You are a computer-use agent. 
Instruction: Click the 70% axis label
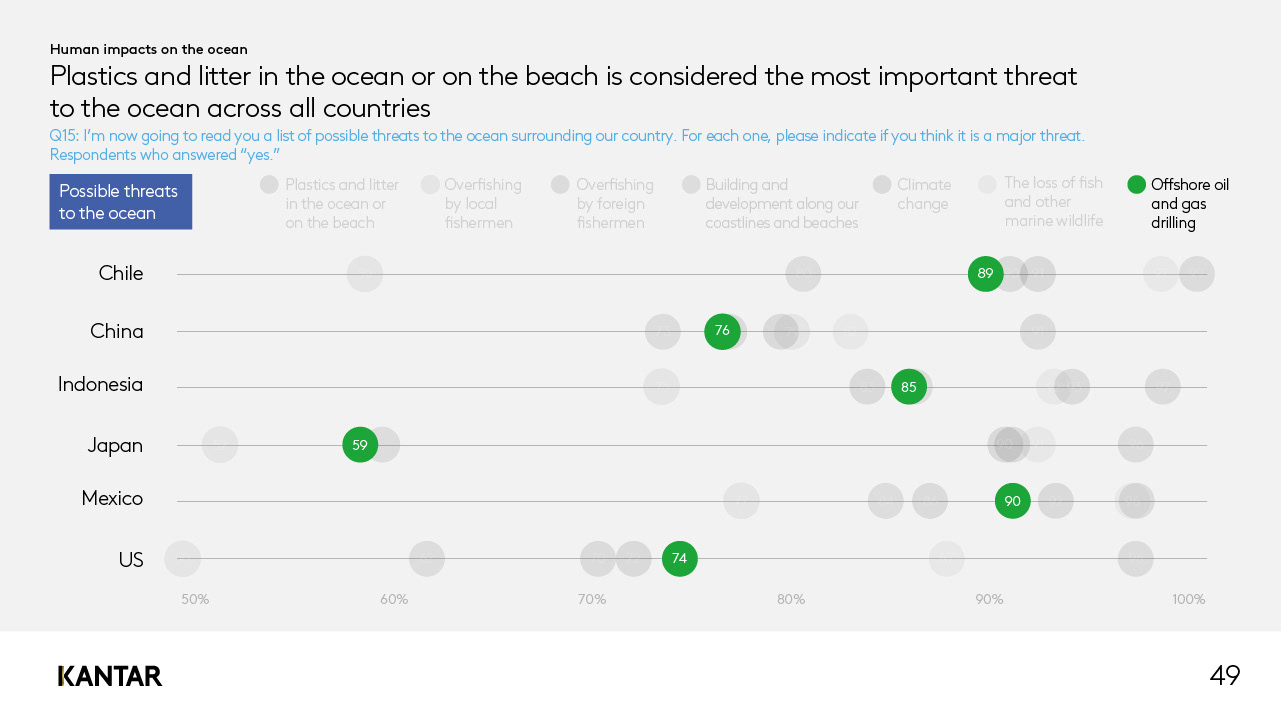[x=592, y=600]
